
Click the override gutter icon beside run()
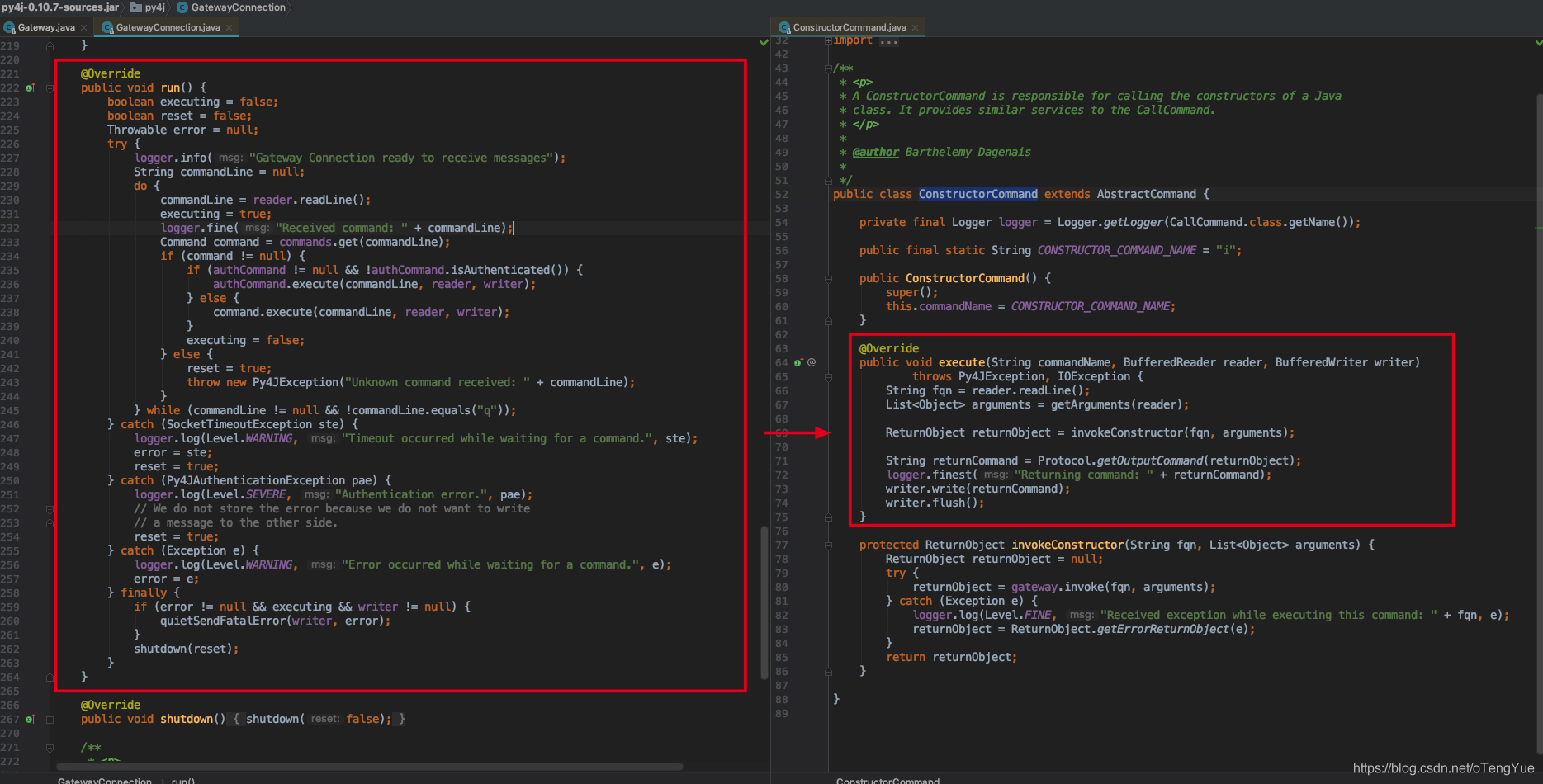click(30, 87)
